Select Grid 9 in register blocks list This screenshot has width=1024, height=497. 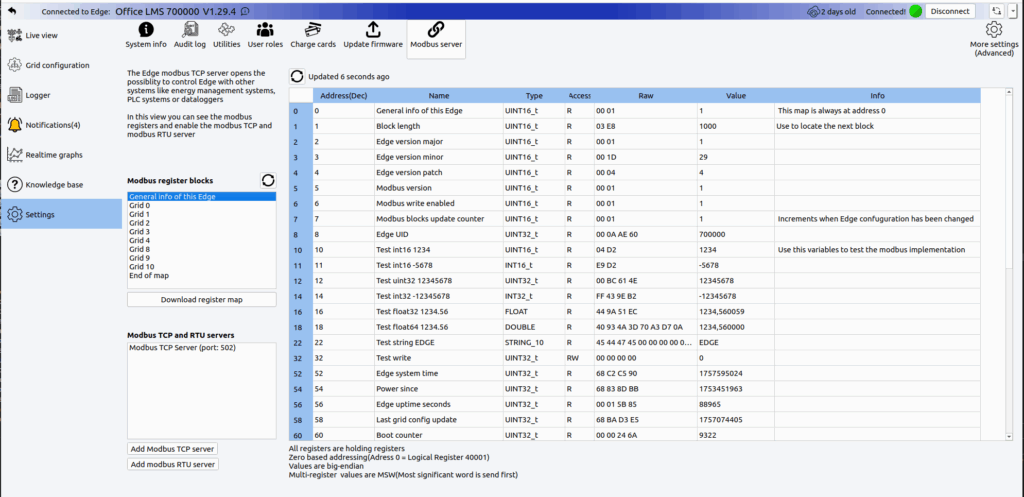[x=202, y=258]
